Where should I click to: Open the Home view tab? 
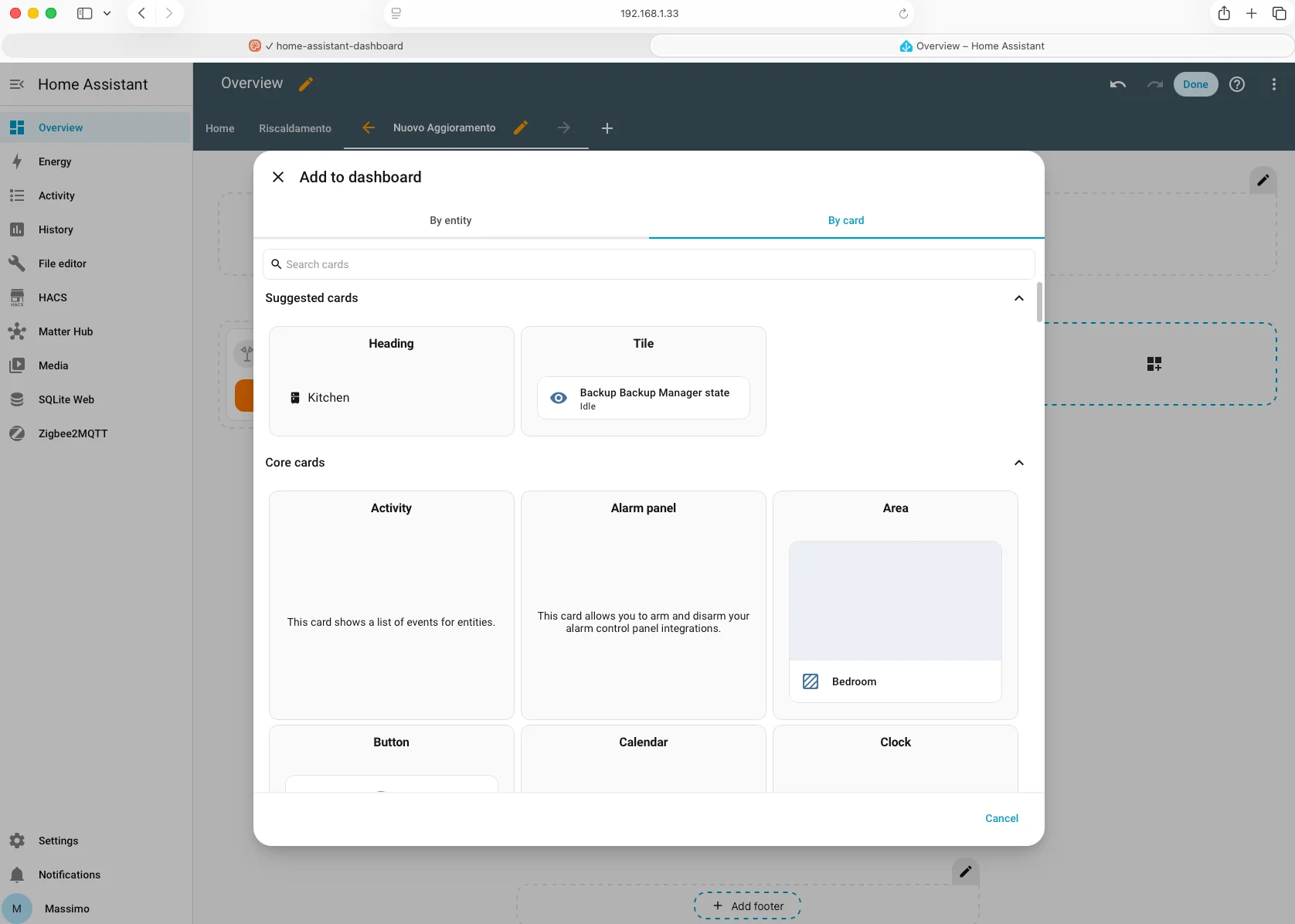220,128
